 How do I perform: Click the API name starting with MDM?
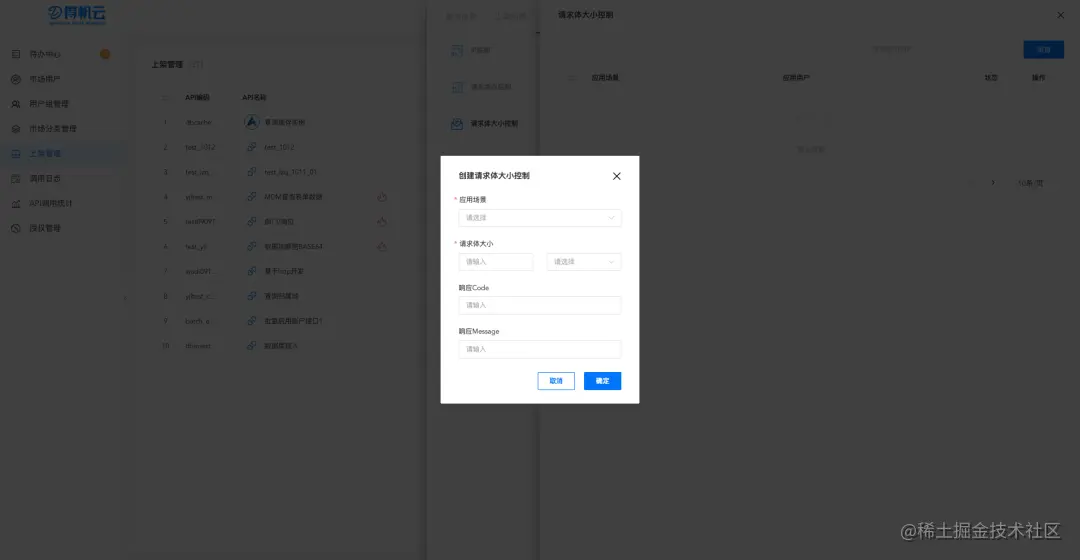293,197
